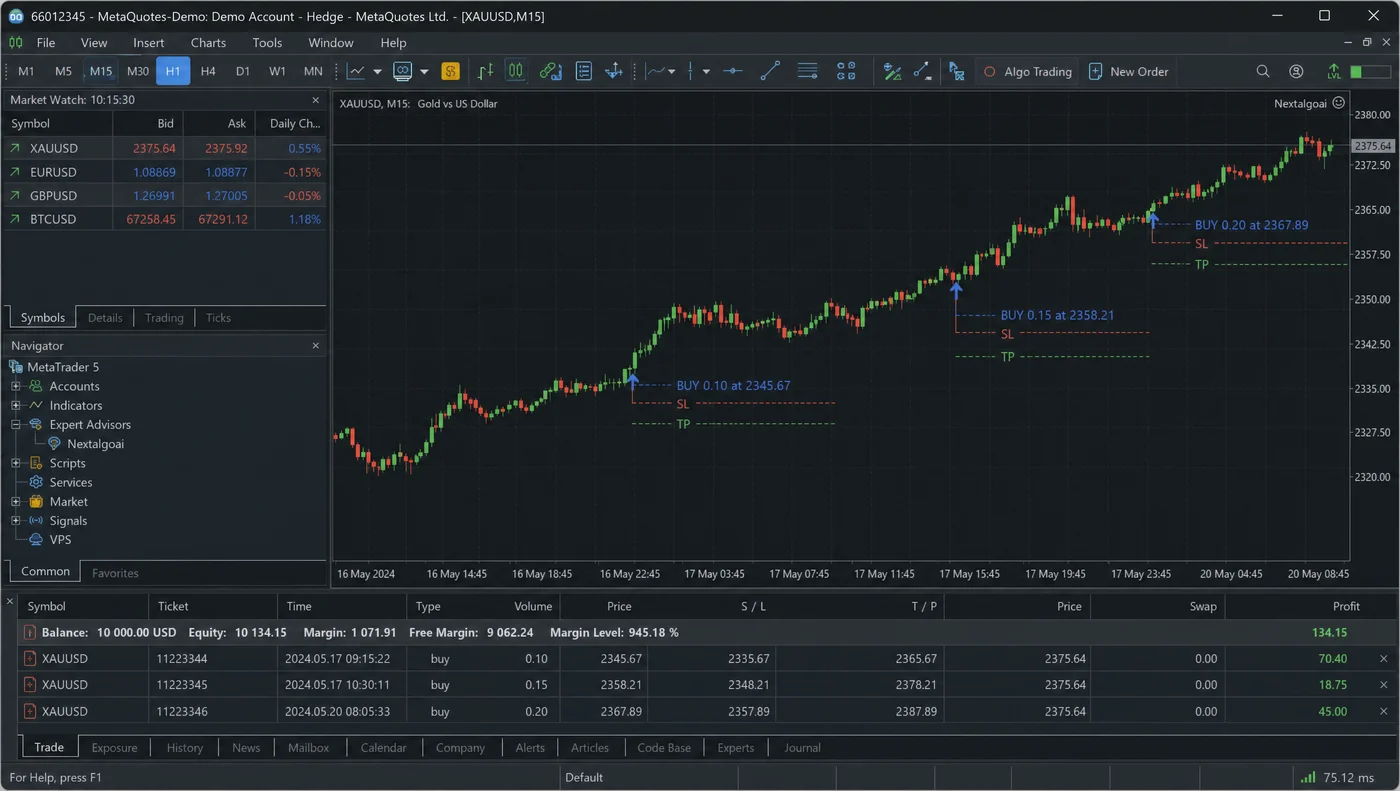Click the green connection level bar

pos(1369,72)
